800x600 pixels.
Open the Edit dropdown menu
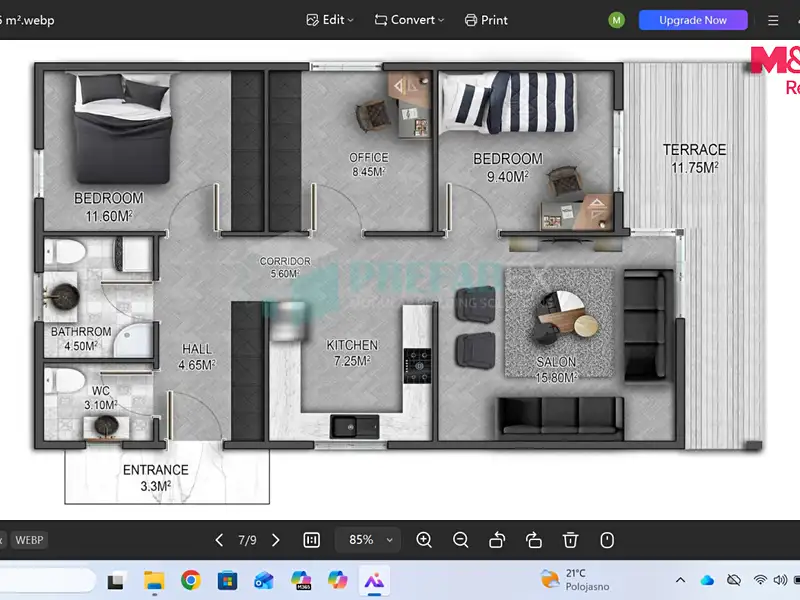coord(330,20)
